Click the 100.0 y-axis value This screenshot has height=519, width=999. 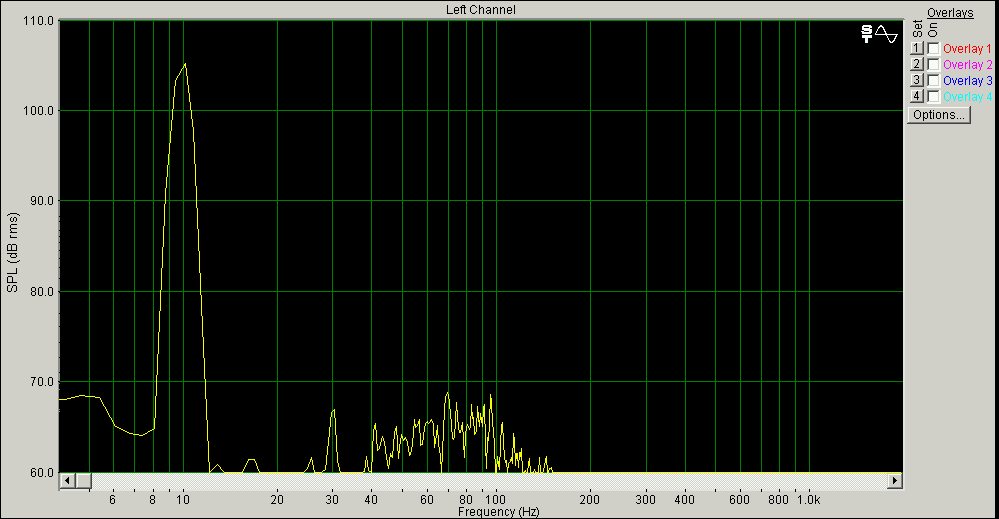pyautogui.click(x=40, y=111)
